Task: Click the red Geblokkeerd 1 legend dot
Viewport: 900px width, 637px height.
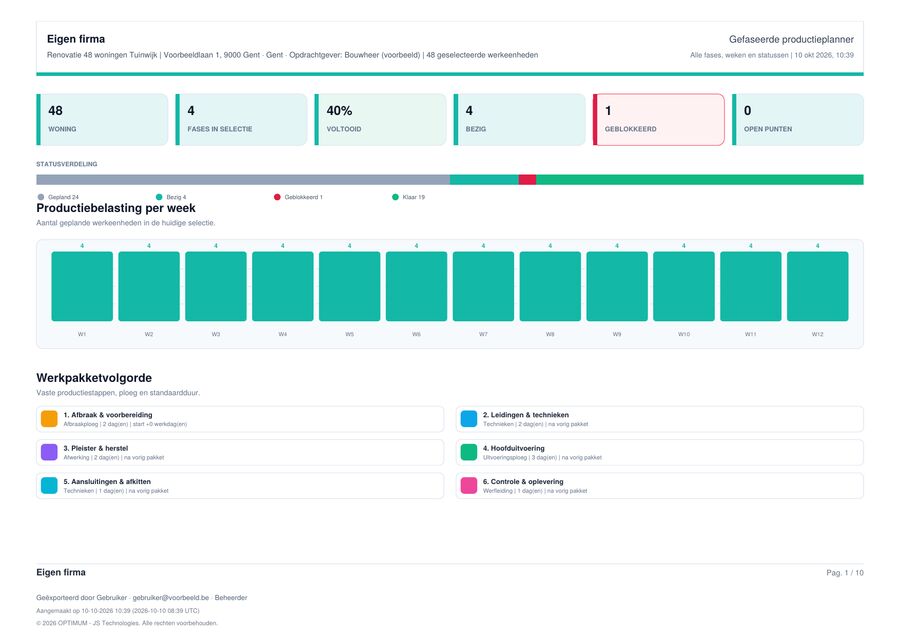Action: click(277, 197)
